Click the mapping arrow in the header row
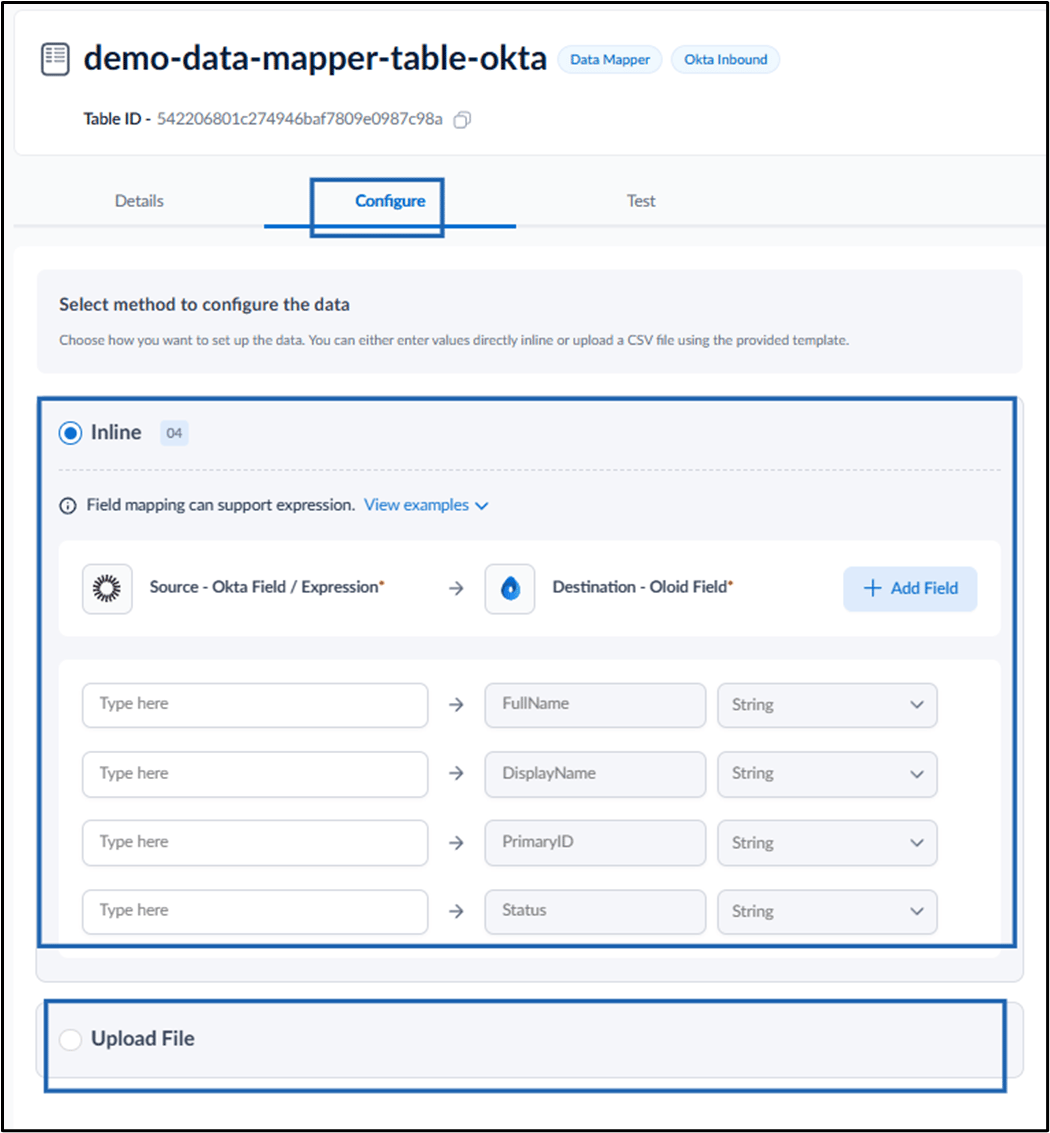The width and height of the screenshot is (1050, 1133). tap(456, 588)
